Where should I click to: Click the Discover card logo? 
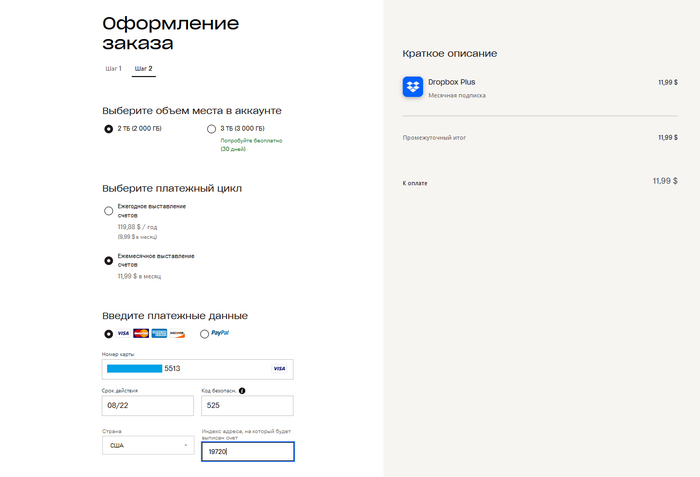pyautogui.click(x=177, y=333)
